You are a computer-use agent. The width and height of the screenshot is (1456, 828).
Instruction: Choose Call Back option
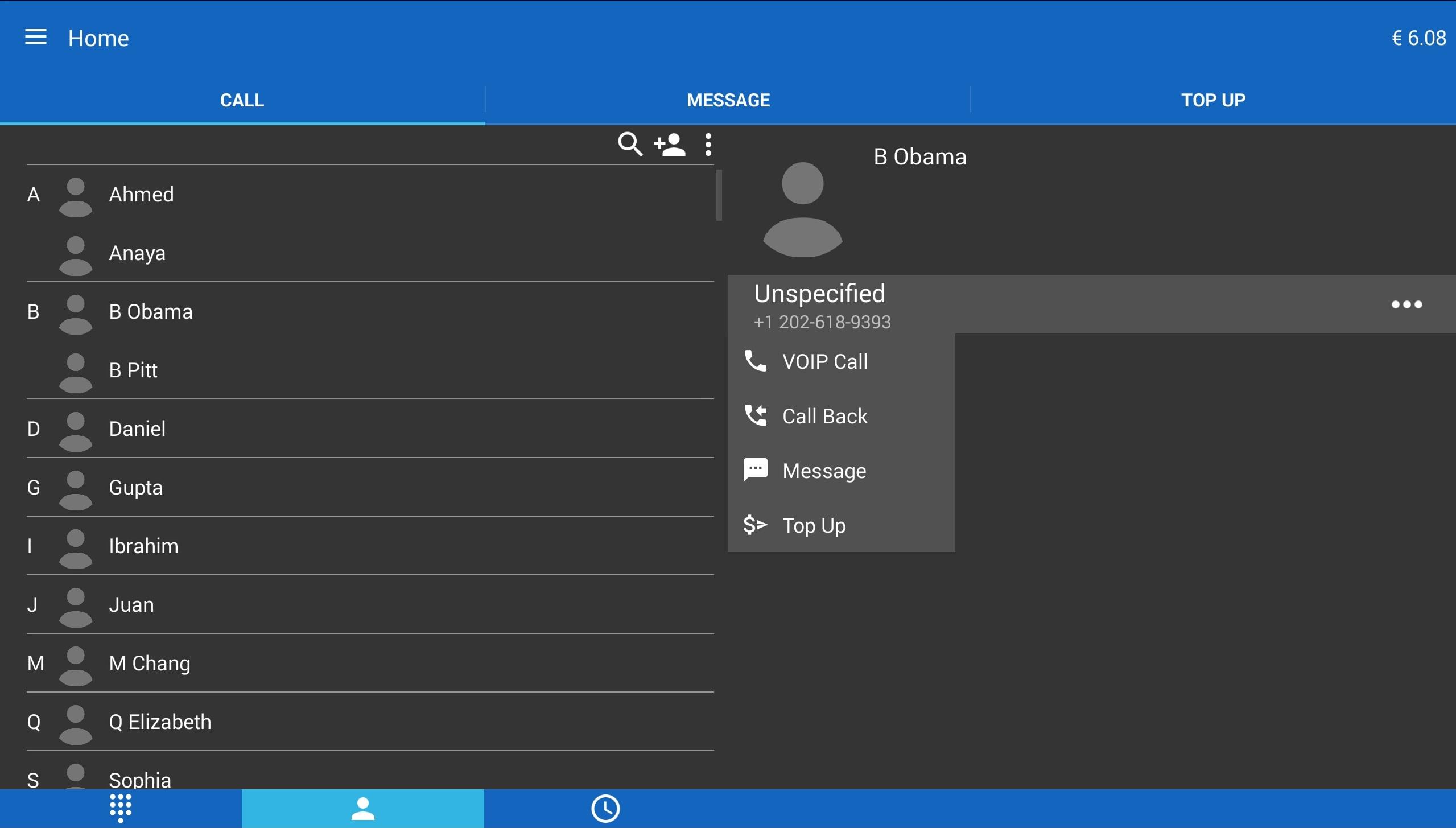pos(824,416)
